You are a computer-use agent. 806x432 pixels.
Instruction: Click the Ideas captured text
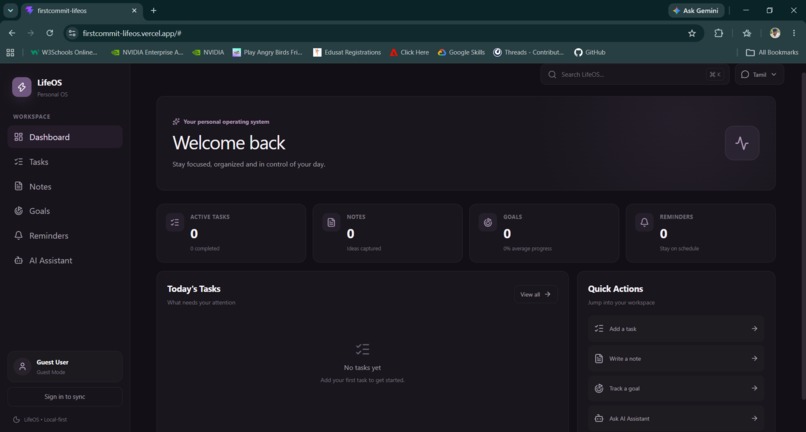(364, 249)
